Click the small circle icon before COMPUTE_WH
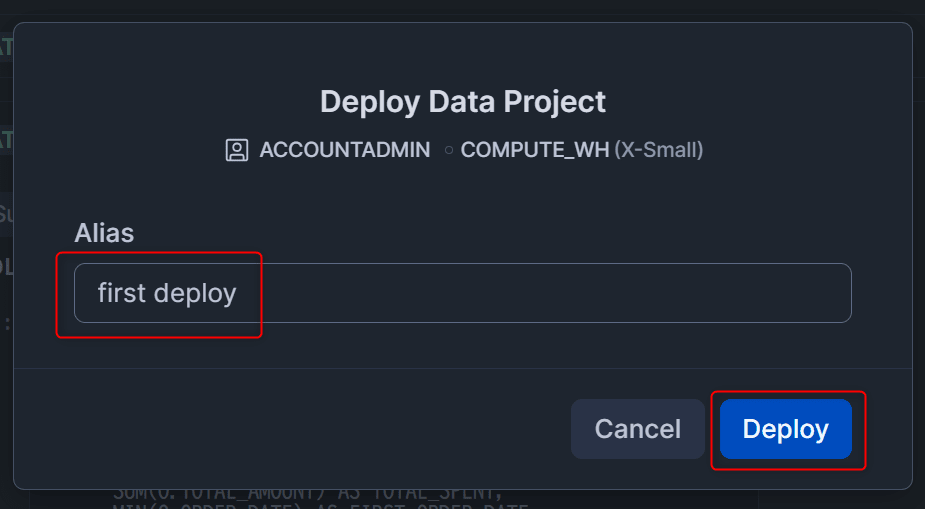925x509 pixels. tap(449, 150)
